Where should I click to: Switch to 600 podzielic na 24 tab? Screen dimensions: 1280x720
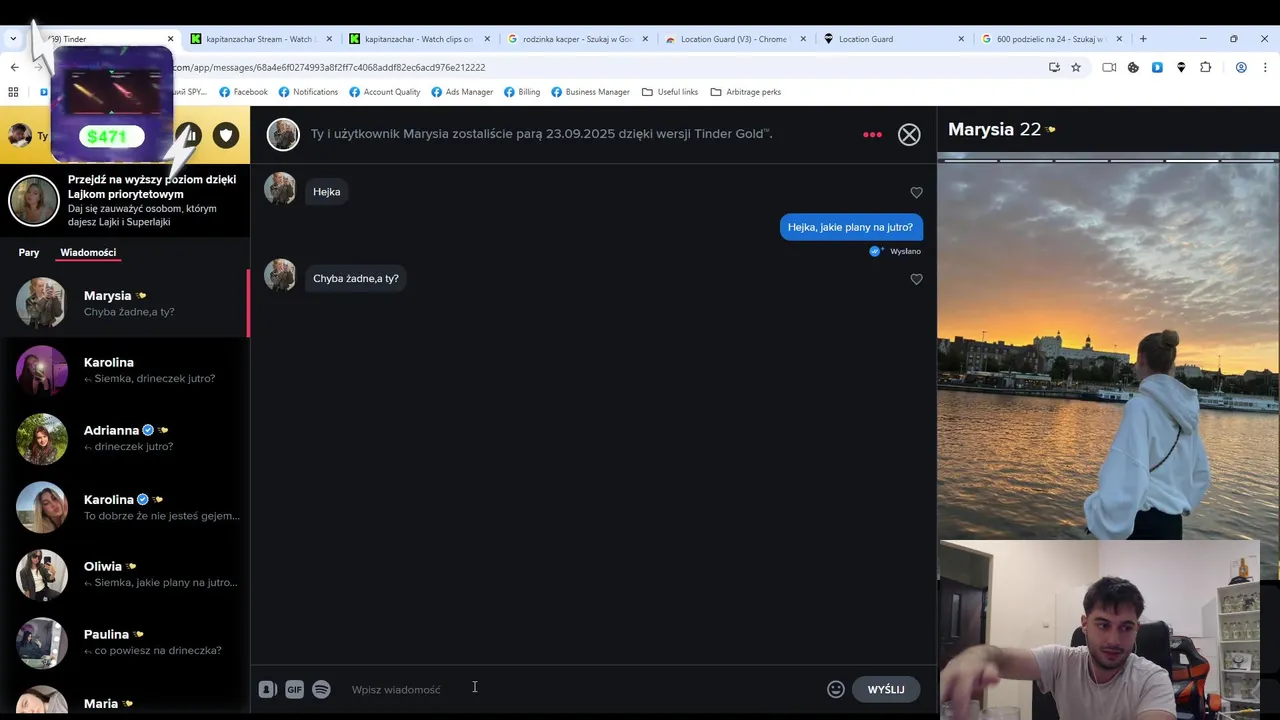point(1050,39)
